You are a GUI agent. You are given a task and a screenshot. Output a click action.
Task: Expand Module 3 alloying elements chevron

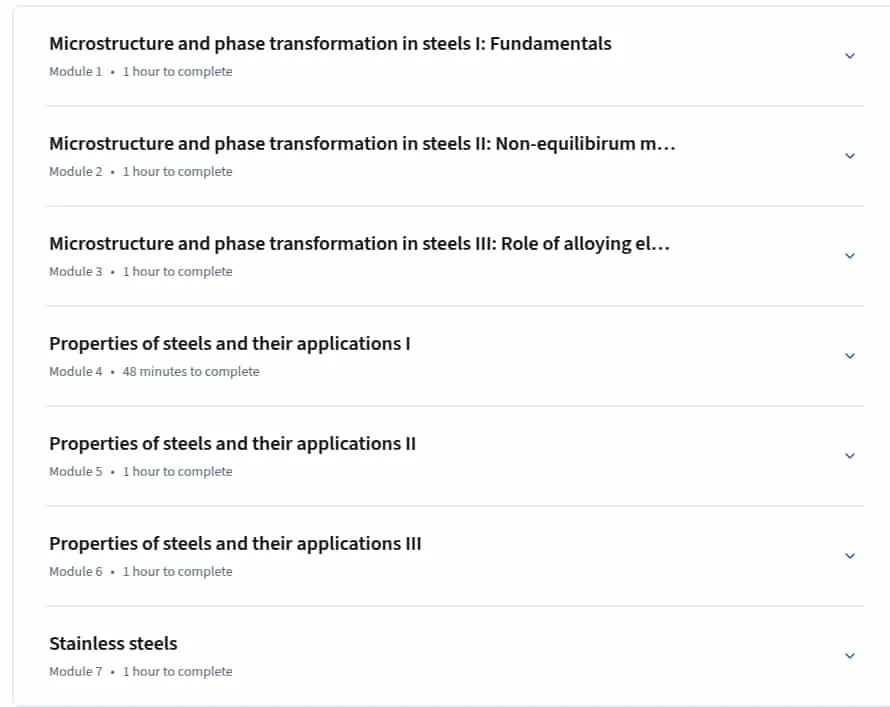pos(850,256)
